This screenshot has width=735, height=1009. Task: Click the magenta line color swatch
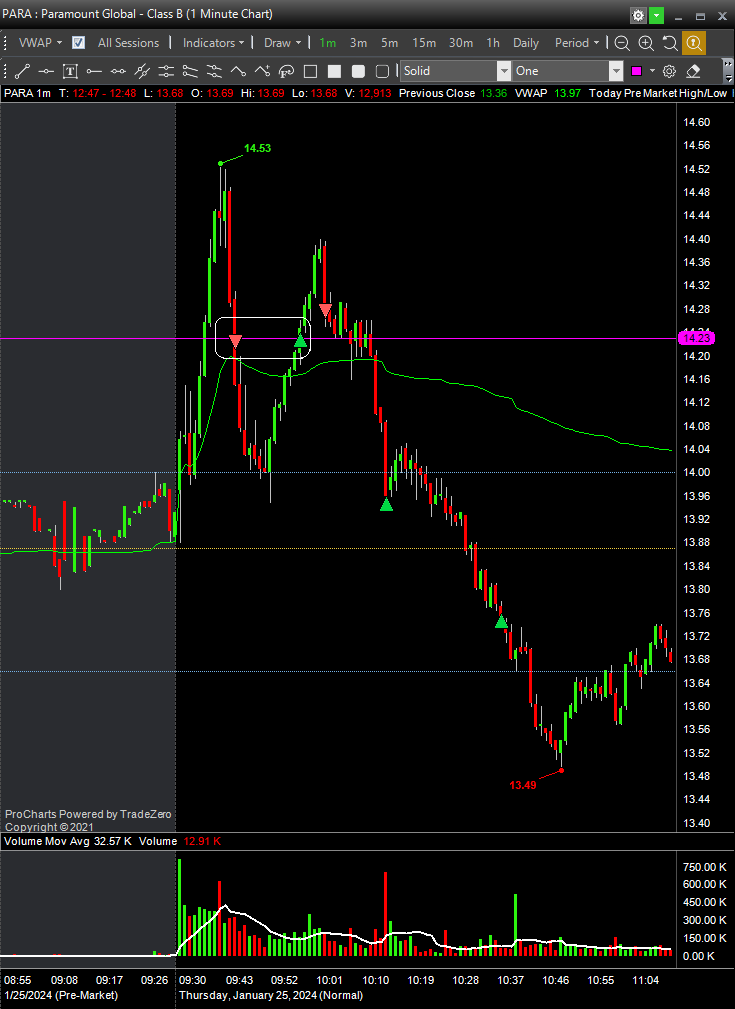[637, 71]
